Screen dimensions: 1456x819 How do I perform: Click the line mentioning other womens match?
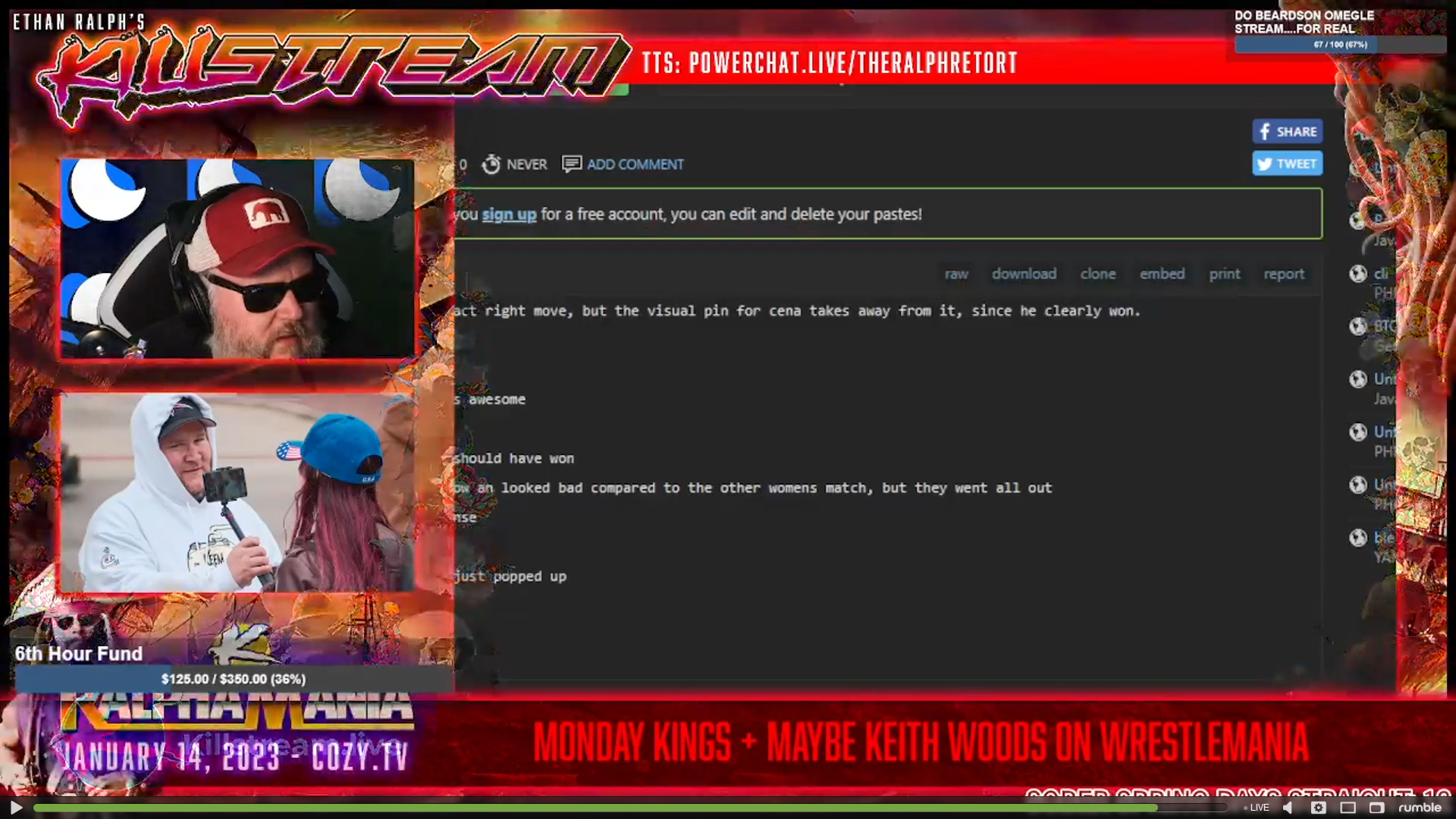tap(753, 488)
